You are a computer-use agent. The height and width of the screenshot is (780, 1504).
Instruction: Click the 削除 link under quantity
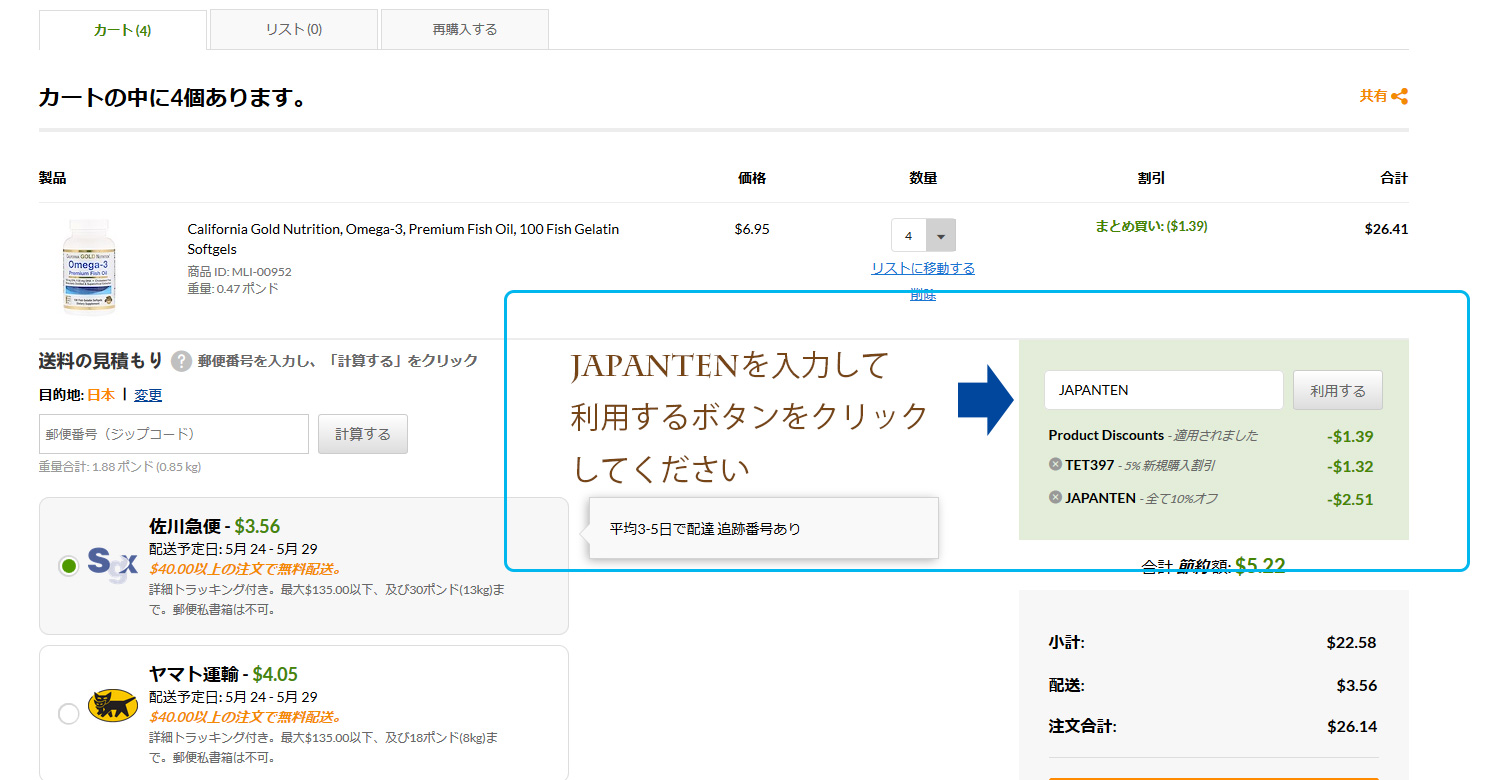click(923, 294)
